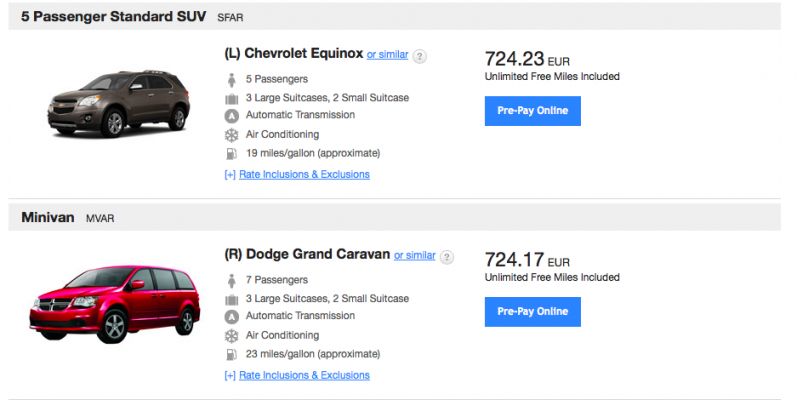Select the brown Chevrolet Equinox car image
The width and height of the screenshot is (797, 400).
click(x=118, y=103)
